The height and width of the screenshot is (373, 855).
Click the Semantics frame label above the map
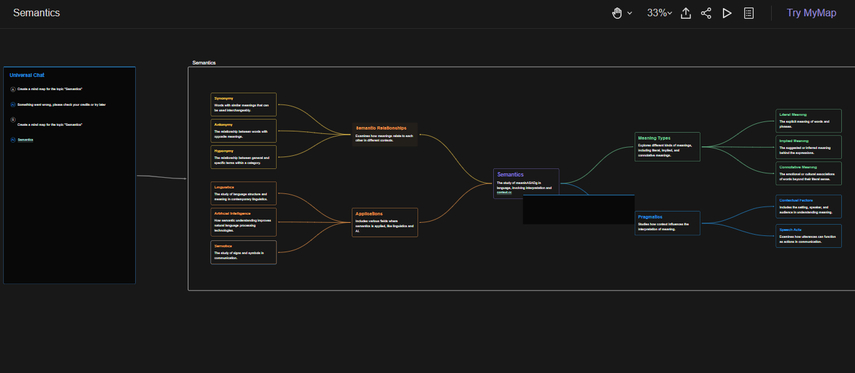pos(204,63)
